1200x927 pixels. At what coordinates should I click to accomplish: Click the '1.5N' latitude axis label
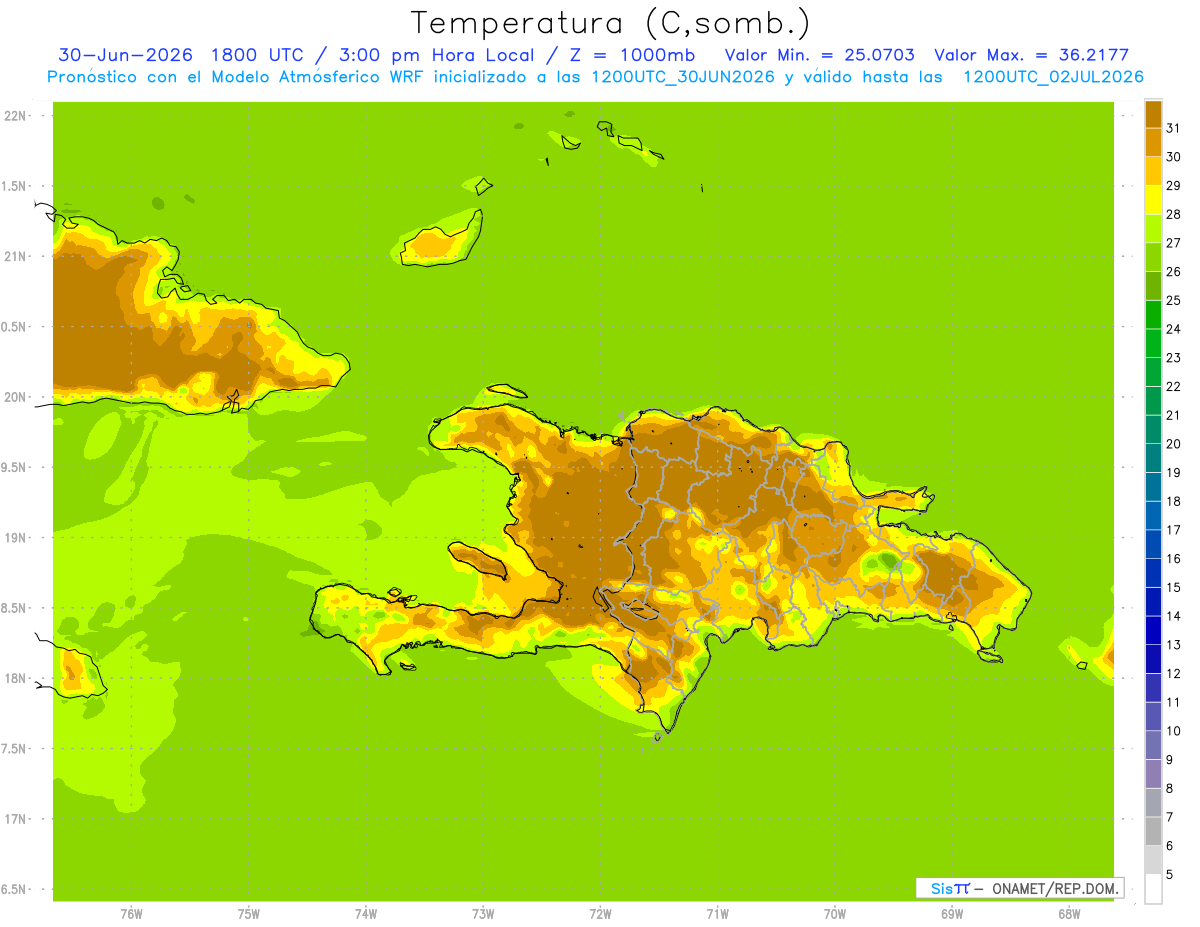(15, 186)
